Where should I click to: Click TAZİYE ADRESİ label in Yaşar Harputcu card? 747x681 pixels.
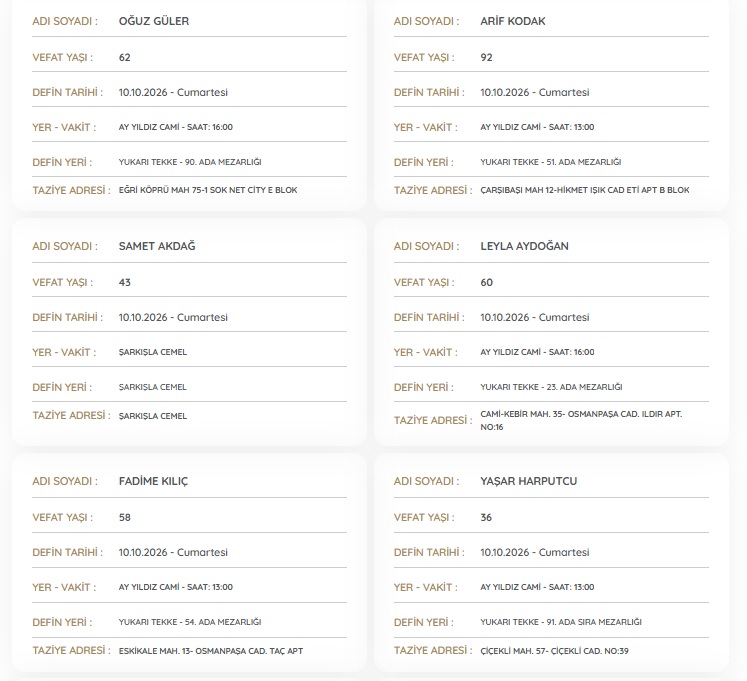point(433,651)
